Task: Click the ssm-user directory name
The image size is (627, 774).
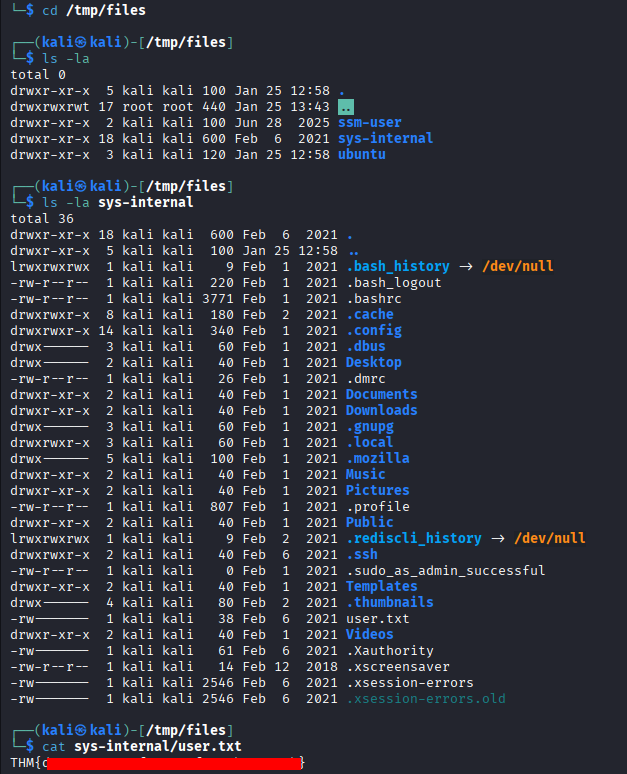Action: [370, 122]
